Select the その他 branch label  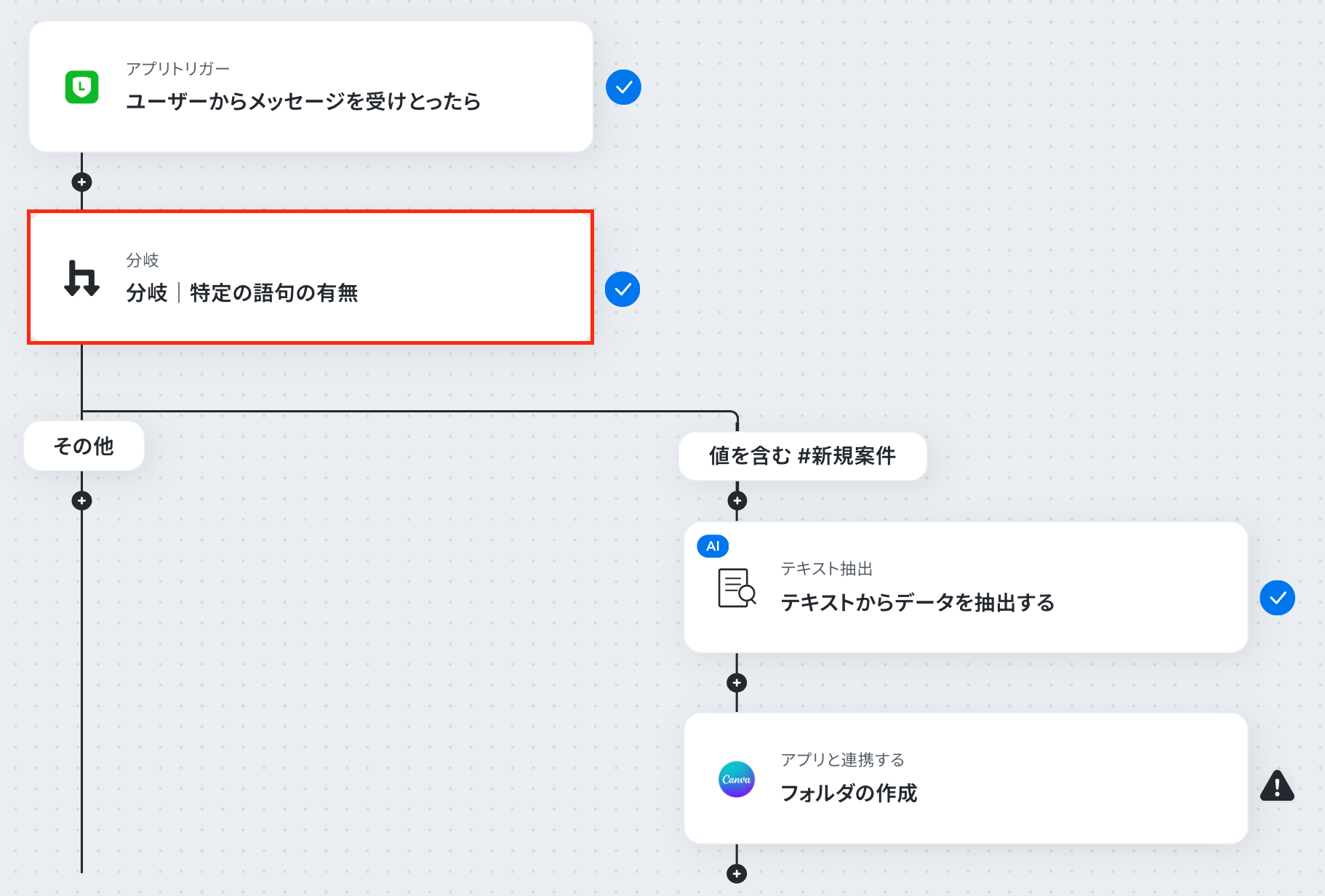click(84, 446)
